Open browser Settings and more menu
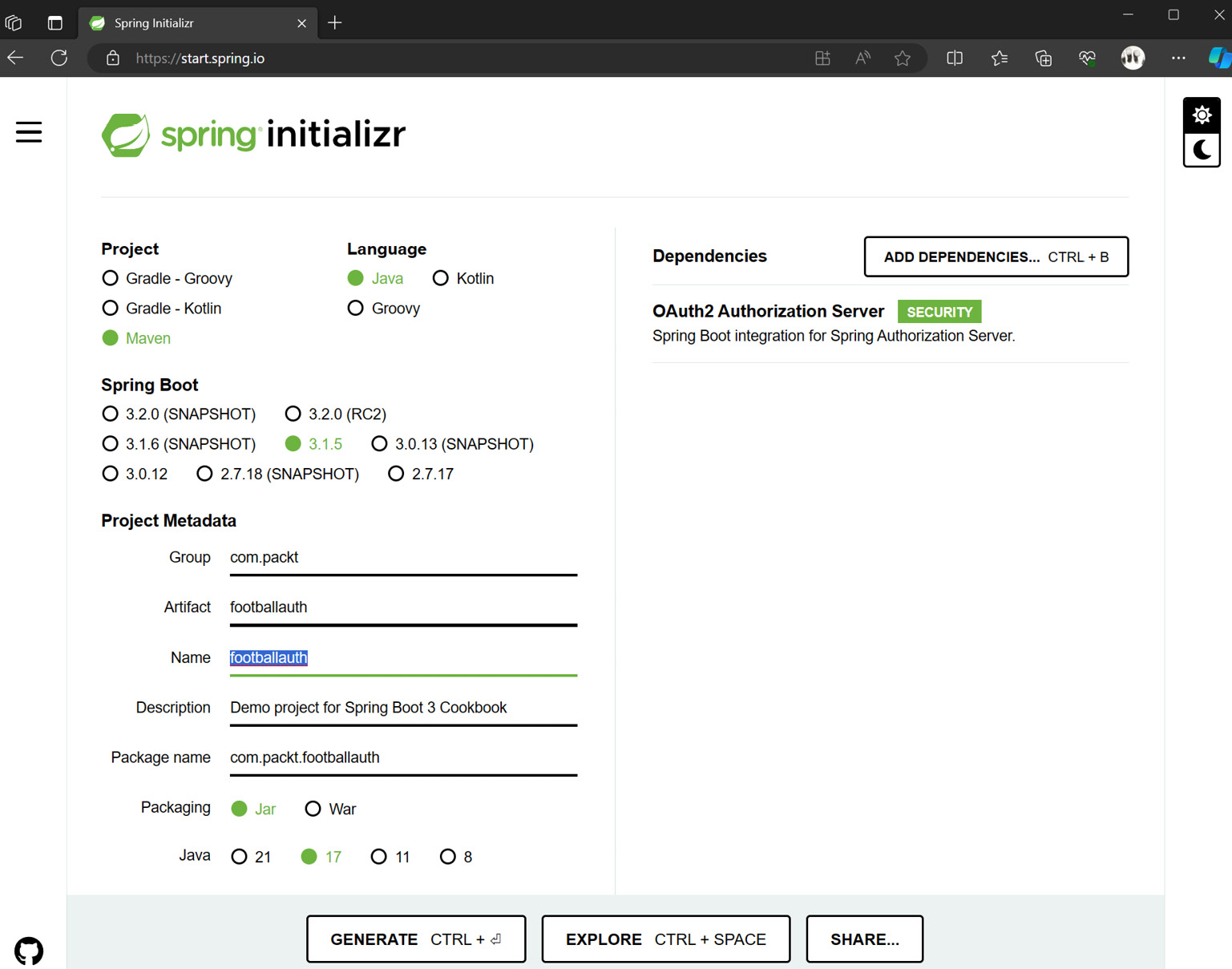Screen dimensions: 1232x969 tap(1178, 58)
